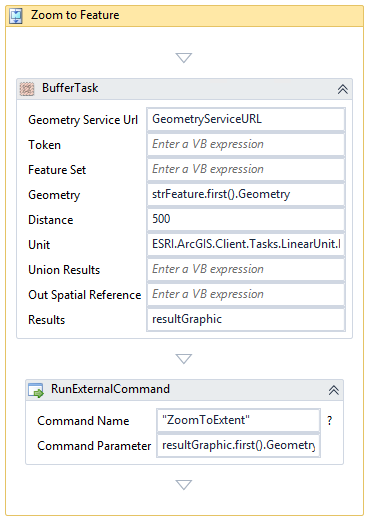The height and width of the screenshot is (521, 369).
Task: Click the Feature Set expression field
Action: tap(246, 169)
